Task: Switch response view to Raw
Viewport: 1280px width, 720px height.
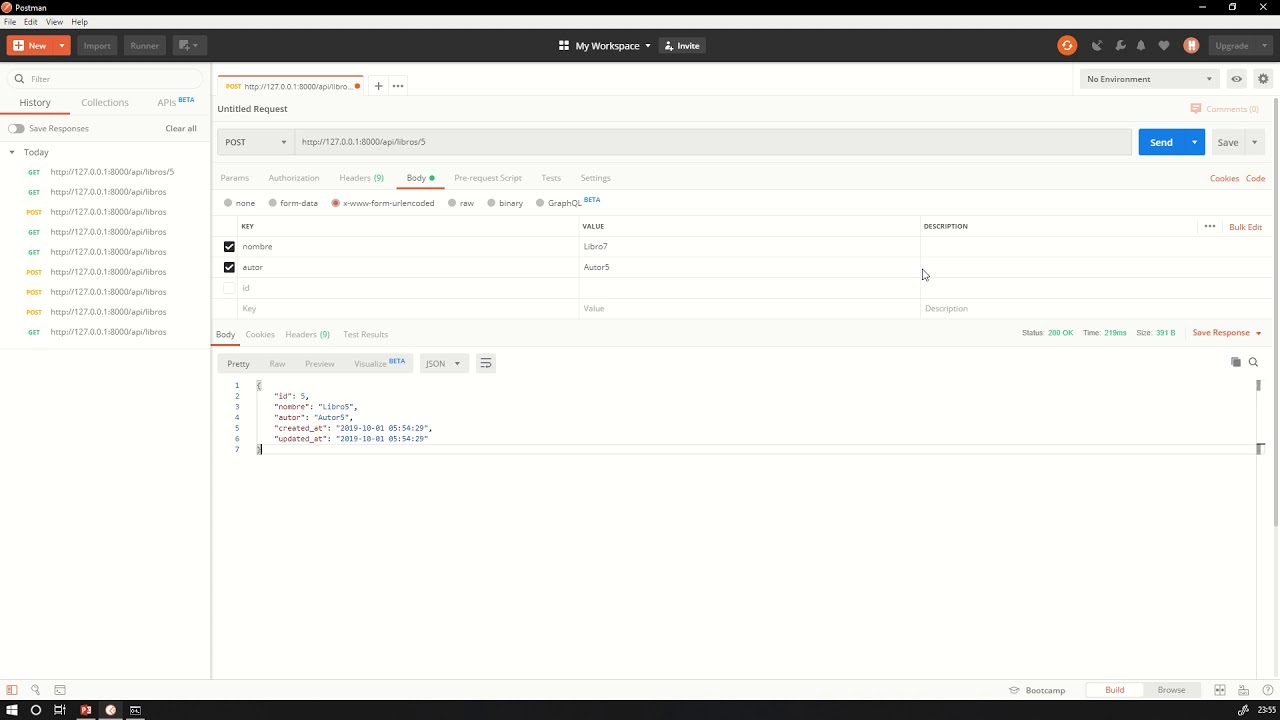Action: [x=277, y=363]
